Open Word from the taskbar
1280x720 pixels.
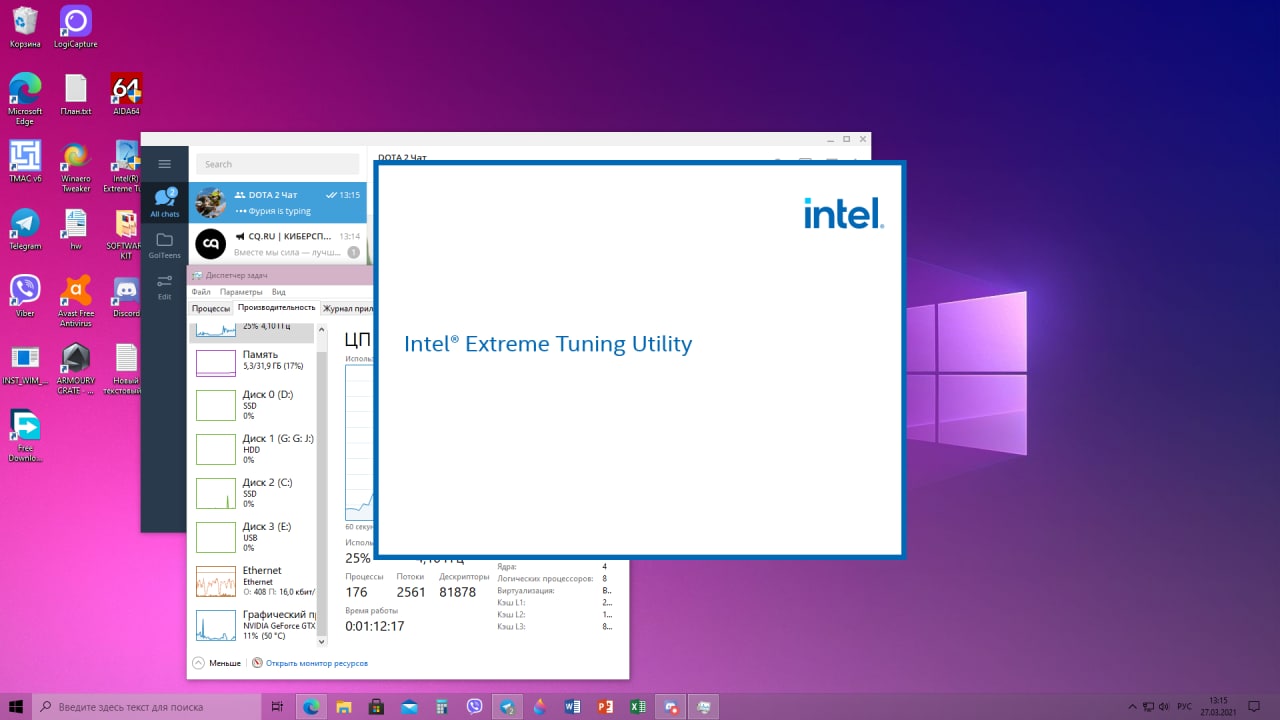[572, 706]
